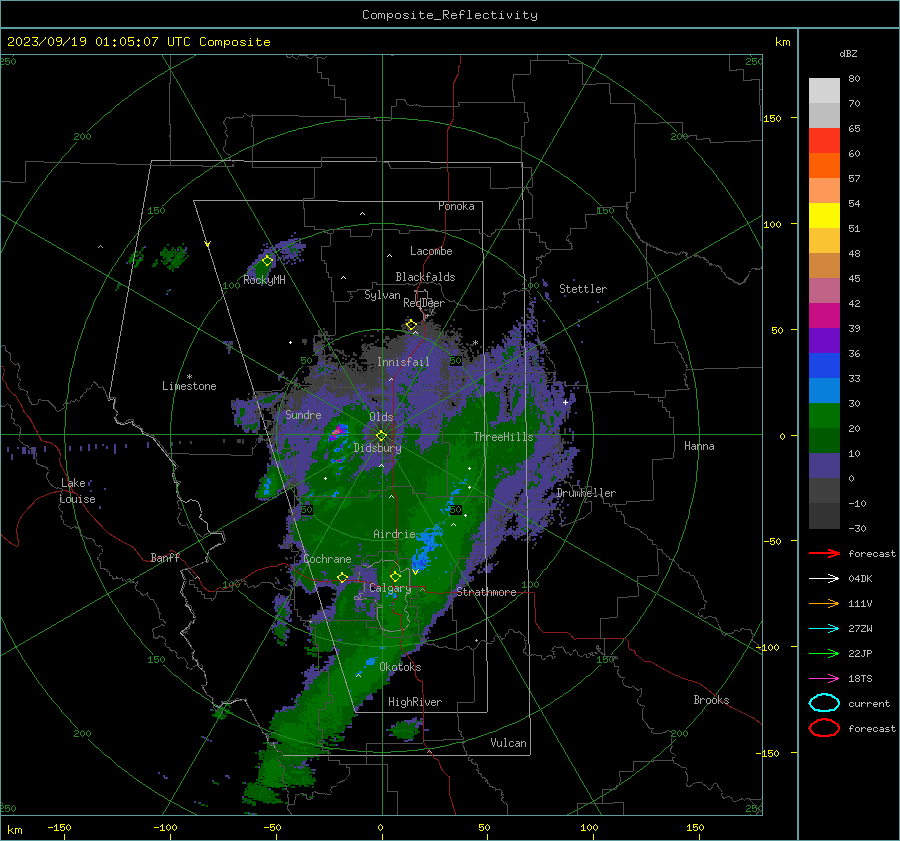Click the dBZ legend heading
The width and height of the screenshot is (900, 841).
pos(848,53)
